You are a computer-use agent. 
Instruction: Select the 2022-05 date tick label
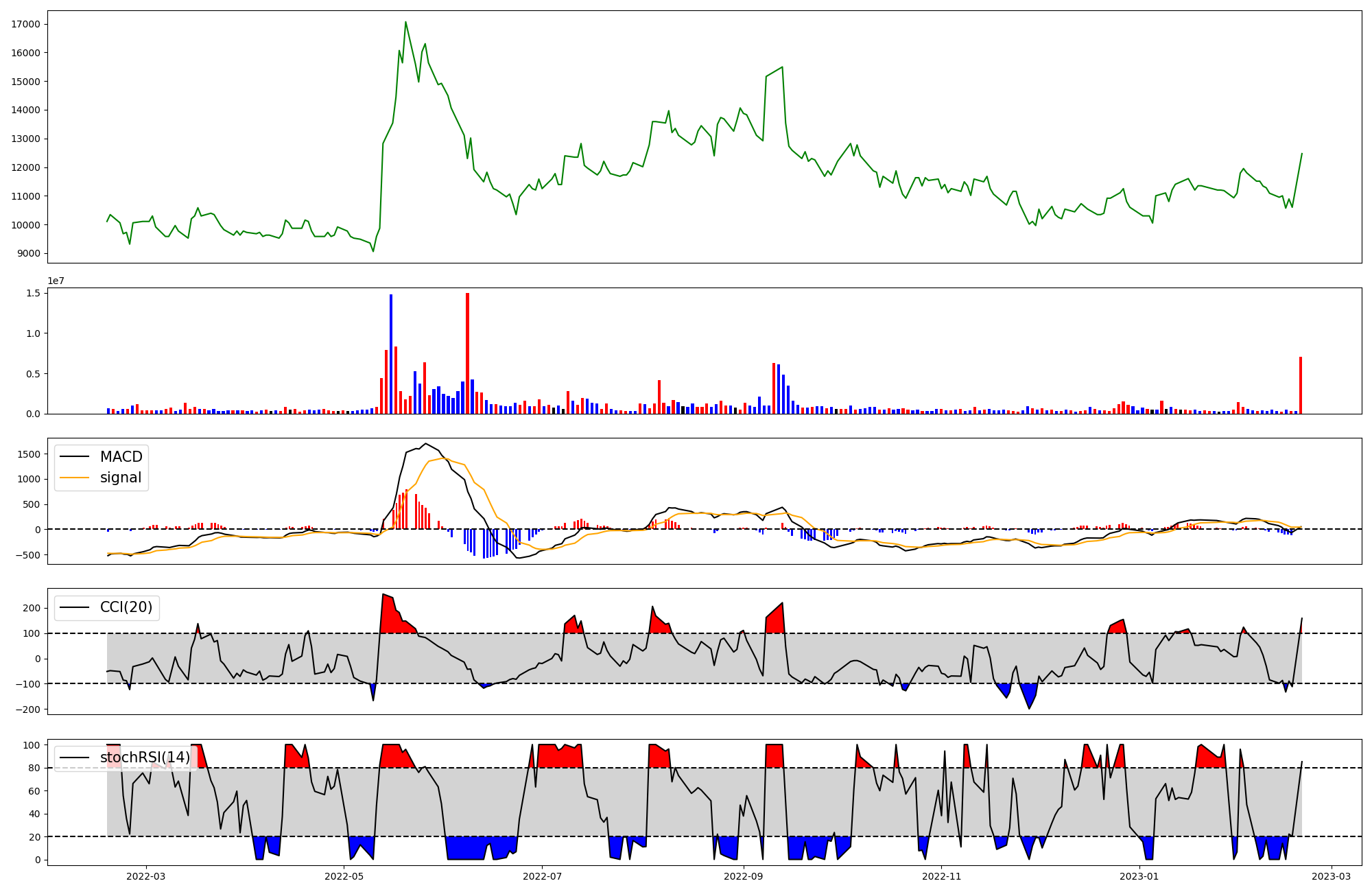tap(344, 876)
